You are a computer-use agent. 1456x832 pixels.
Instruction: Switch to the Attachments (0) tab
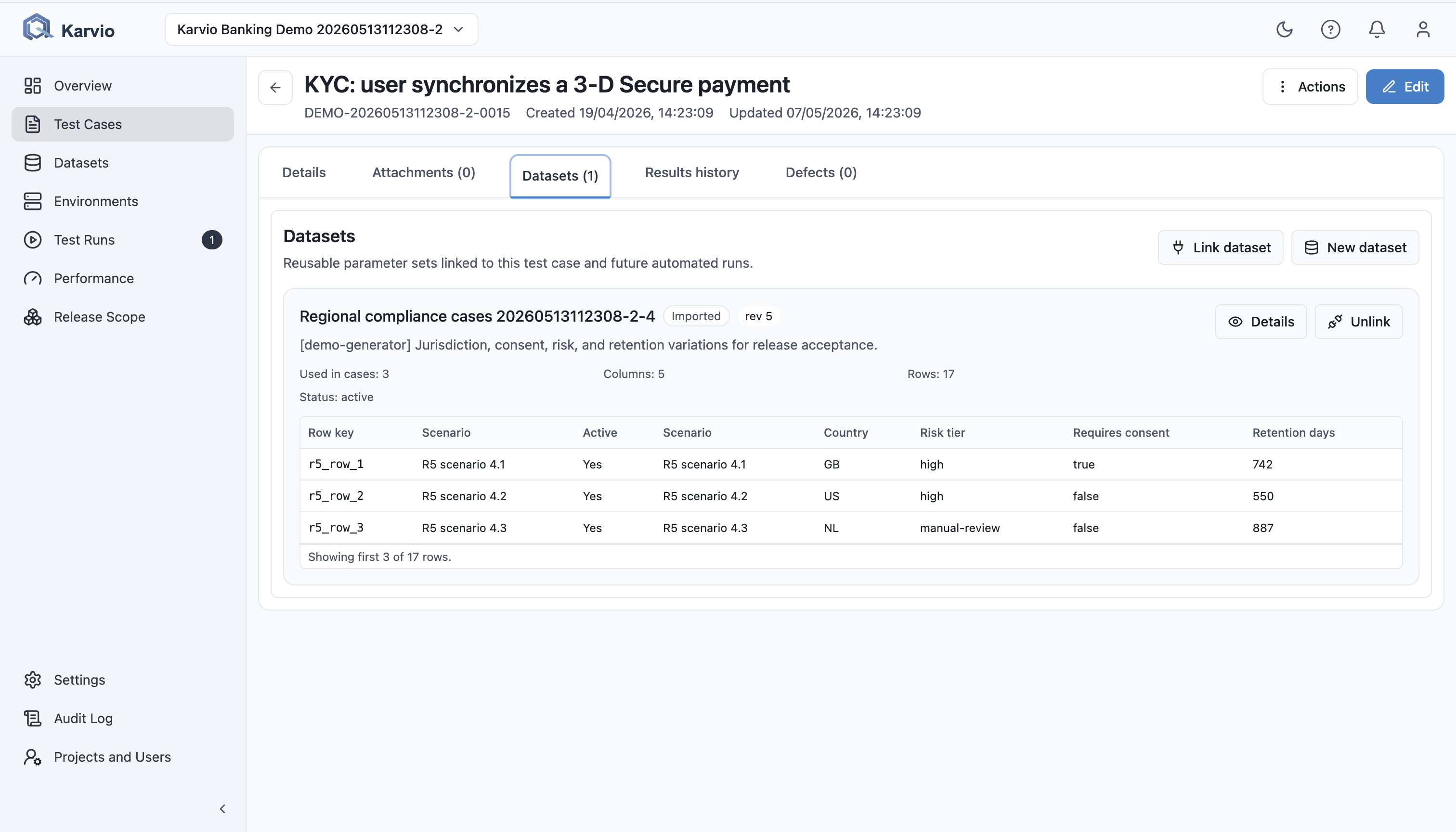pos(423,172)
